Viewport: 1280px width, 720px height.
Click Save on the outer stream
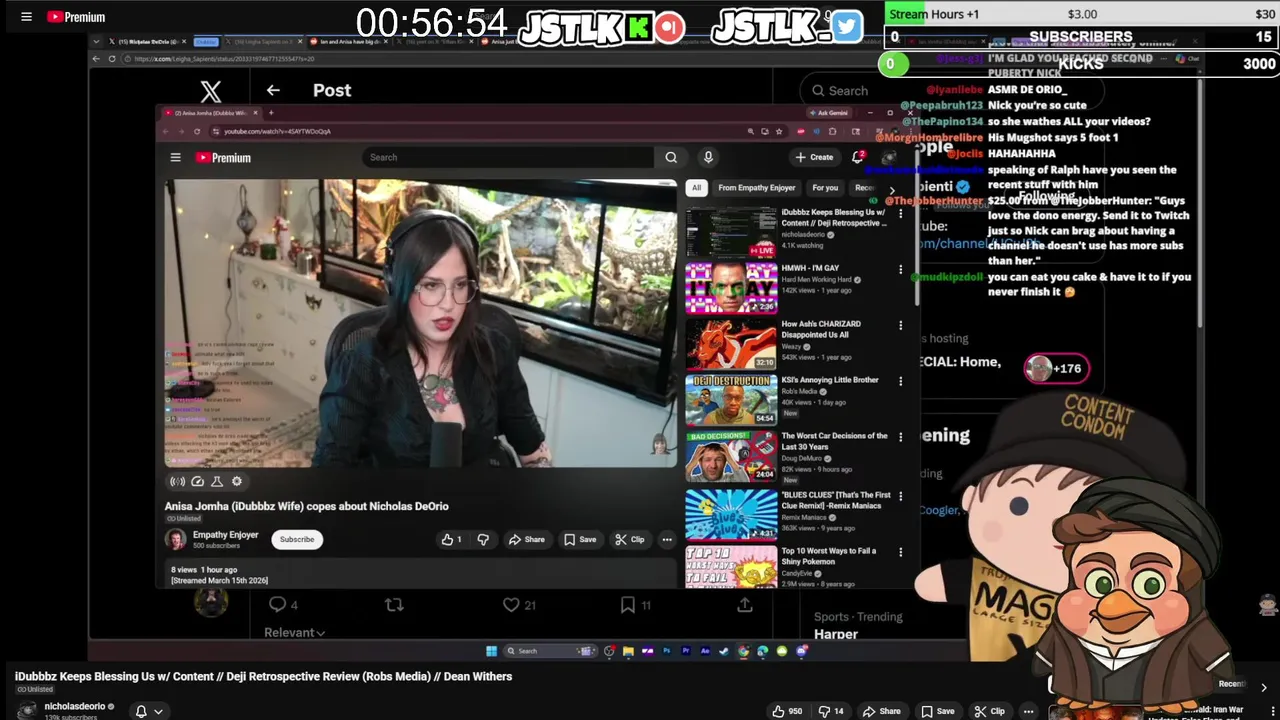pos(937,711)
